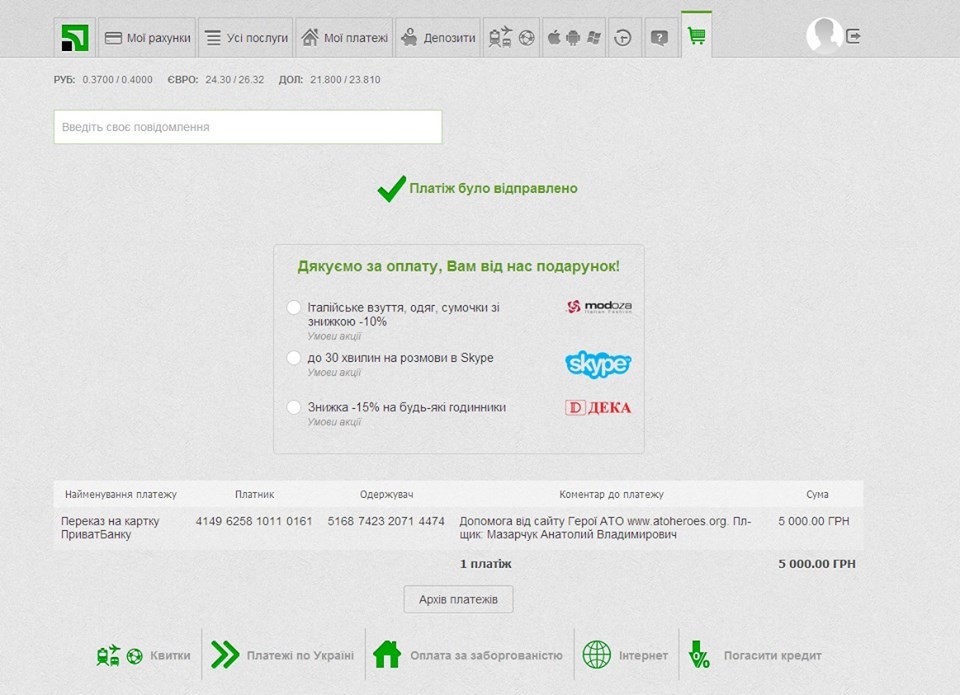The width and height of the screenshot is (960, 695).
Task: Open the Мої рахунки tab
Action: click(x=147, y=38)
